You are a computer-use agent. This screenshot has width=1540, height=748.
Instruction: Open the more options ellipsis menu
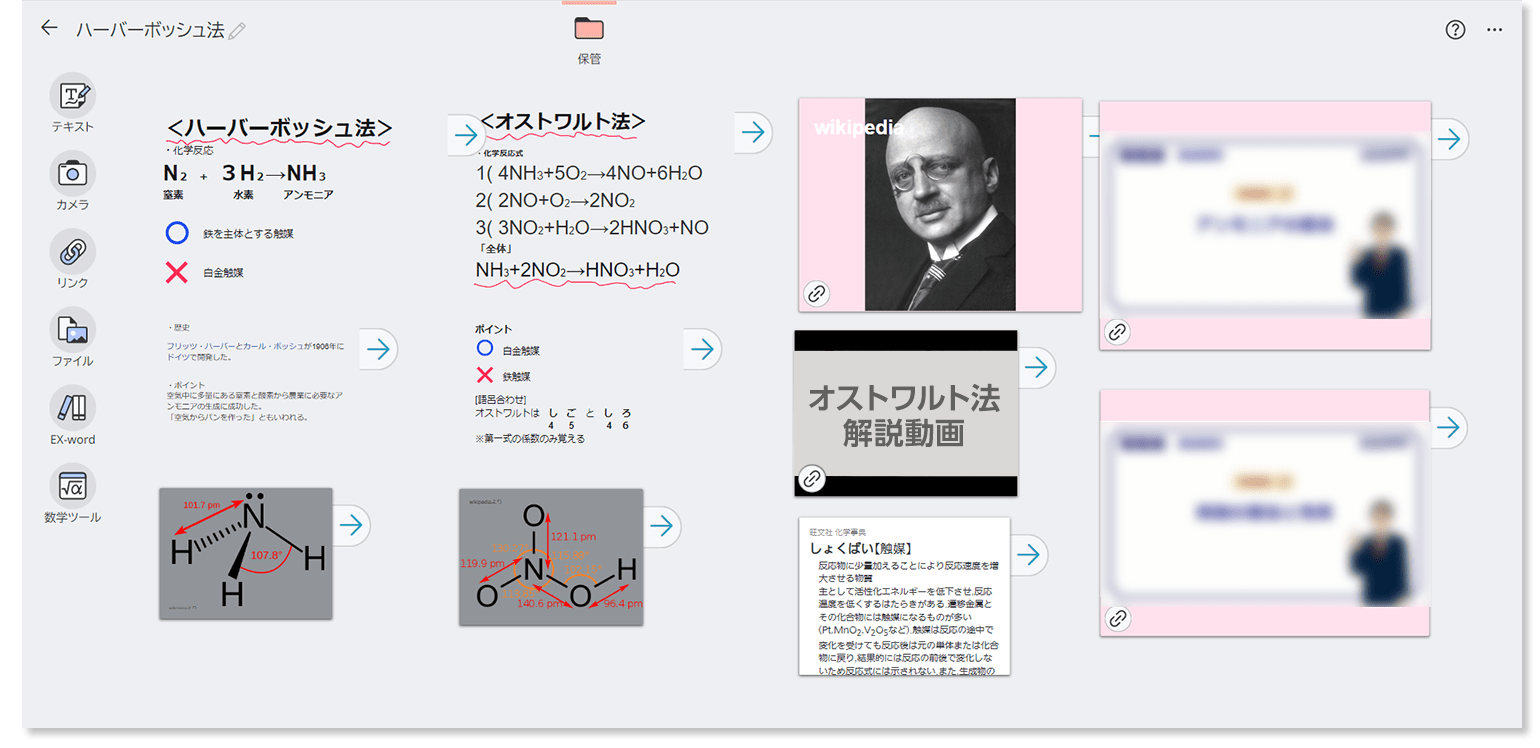pyautogui.click(x=1495, y=30)
